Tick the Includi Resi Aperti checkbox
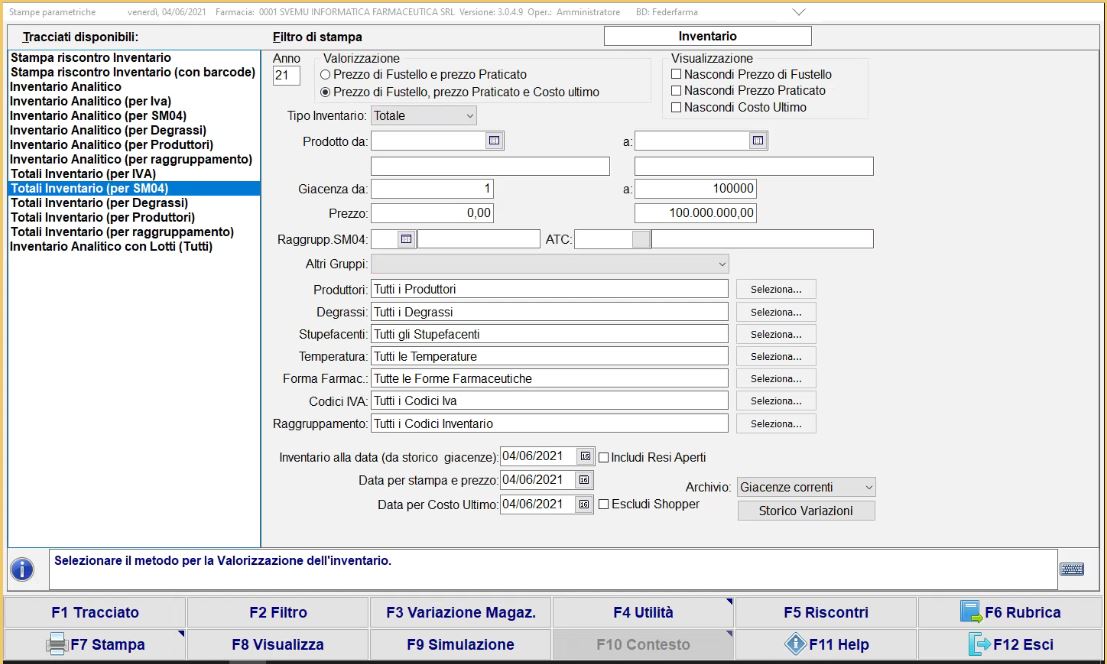1107x664 pixels. (603, 457)
